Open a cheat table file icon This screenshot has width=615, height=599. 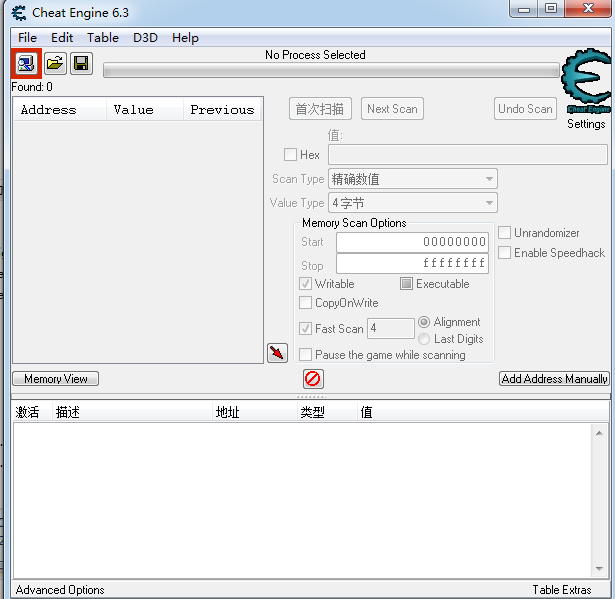coord(55,63)
